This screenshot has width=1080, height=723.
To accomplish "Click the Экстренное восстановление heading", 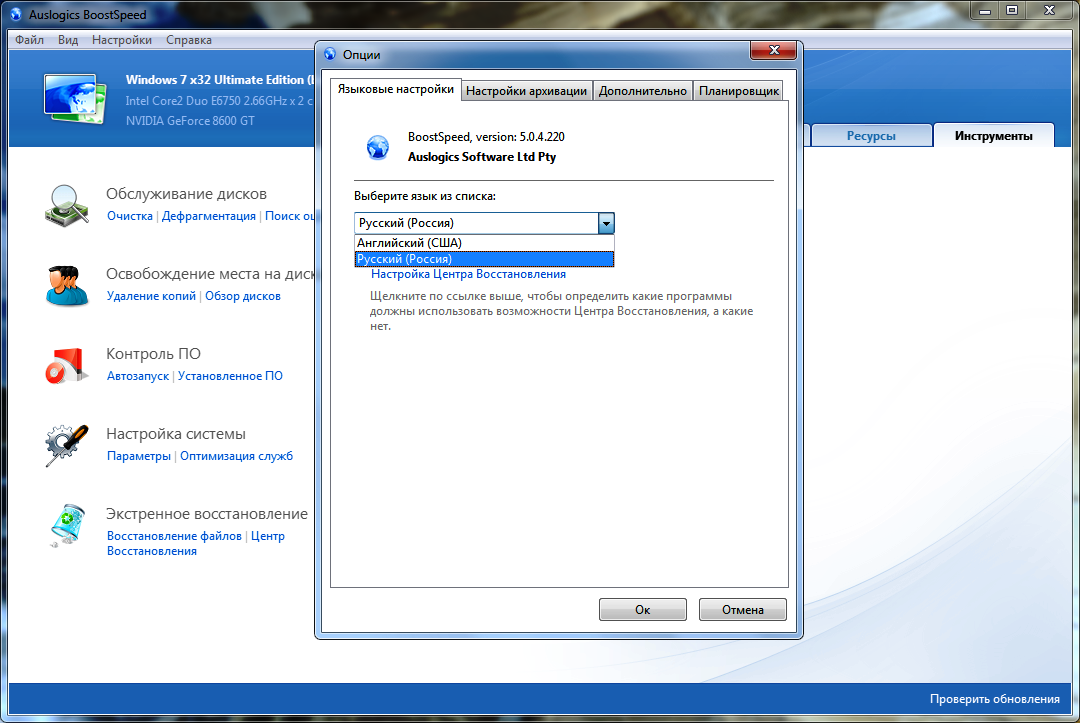I will pyautogui.click(x=207, y=514).
